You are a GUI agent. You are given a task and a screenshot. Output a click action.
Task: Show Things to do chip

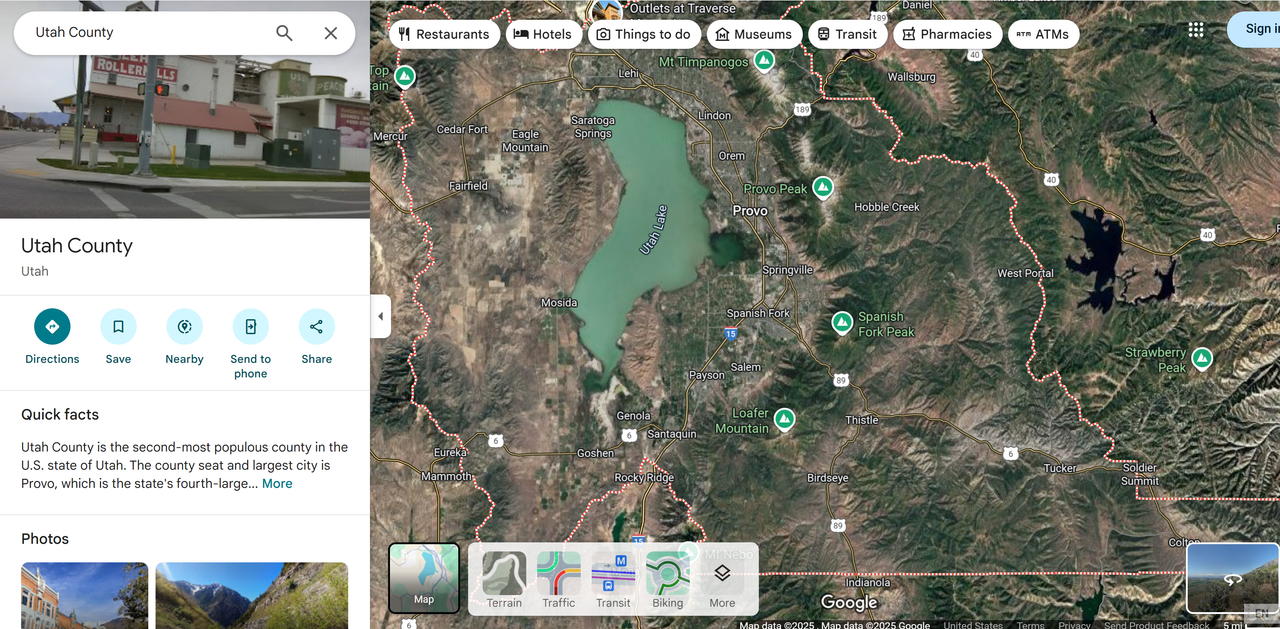click(x=644, y=34)
